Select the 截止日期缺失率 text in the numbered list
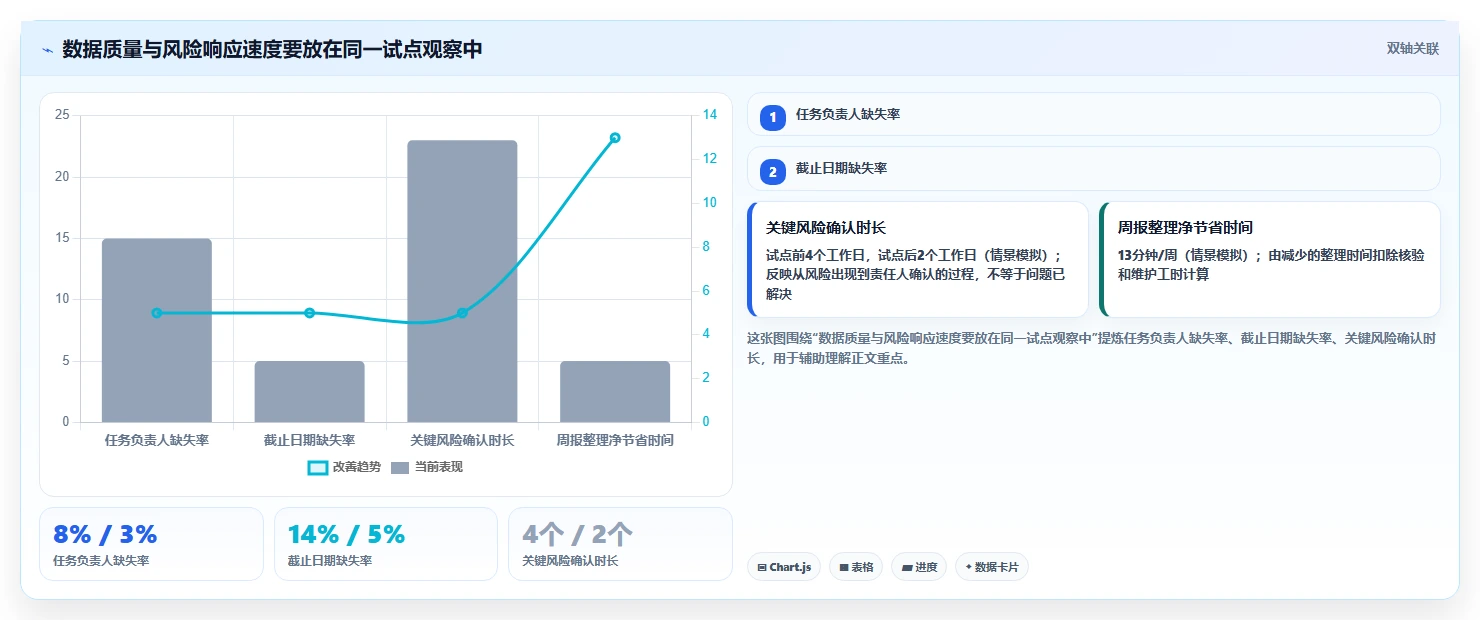Viewport: 1480px width, 620px height. [x=841, y=169]
